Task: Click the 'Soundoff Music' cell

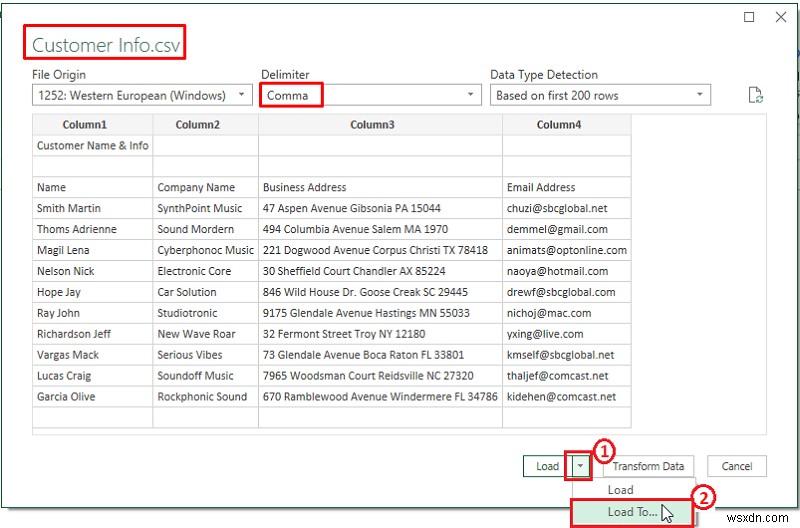Action: (x=206, y=375)
